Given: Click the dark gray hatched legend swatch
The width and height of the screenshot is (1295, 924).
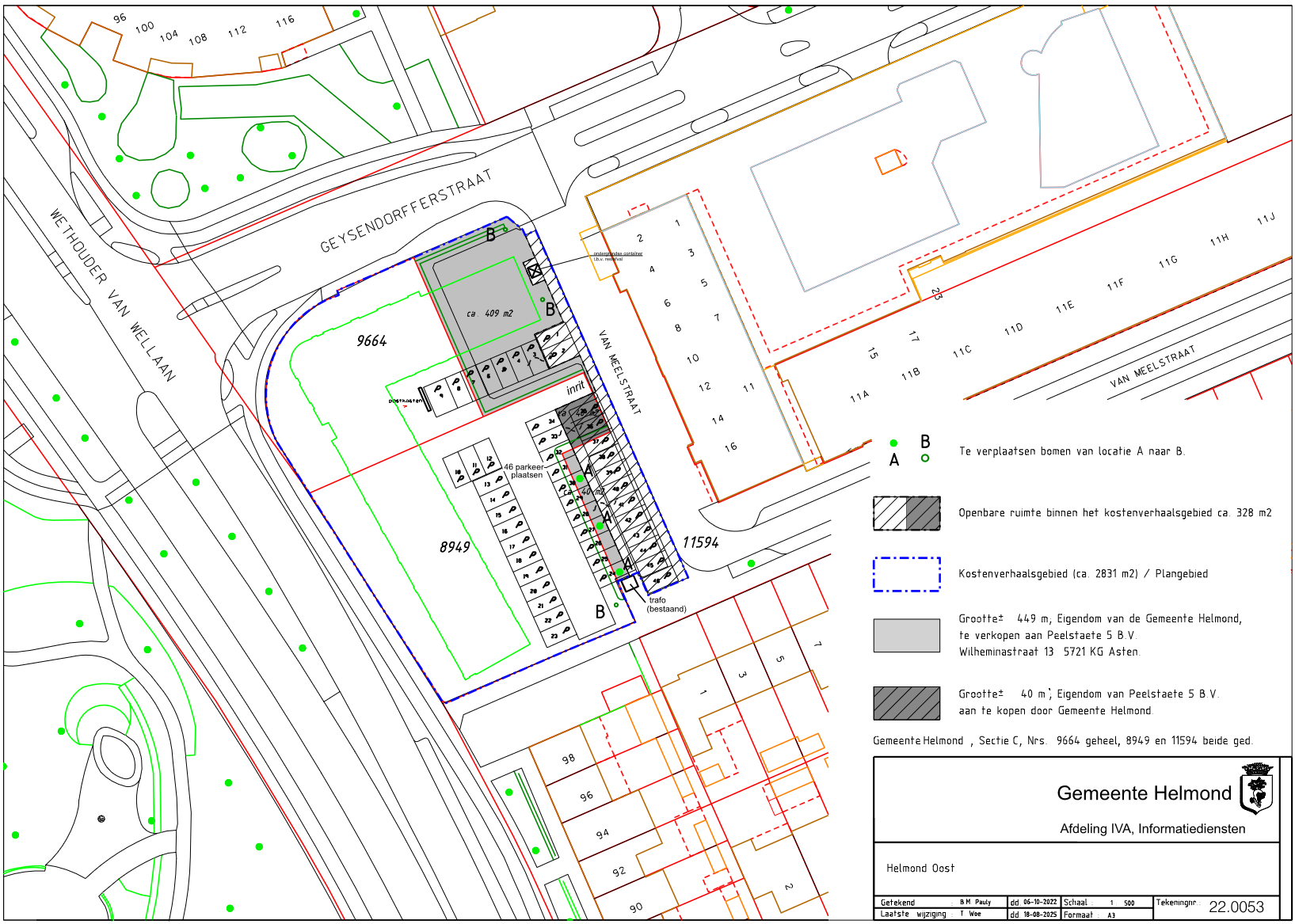Looking at the screenshot, I should pos(906,703).
